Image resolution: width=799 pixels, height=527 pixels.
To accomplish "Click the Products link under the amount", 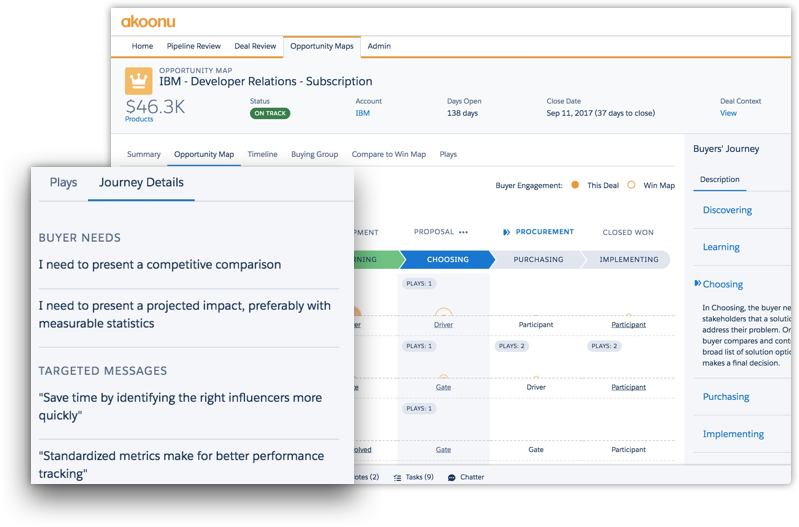I will pos(139,119).
